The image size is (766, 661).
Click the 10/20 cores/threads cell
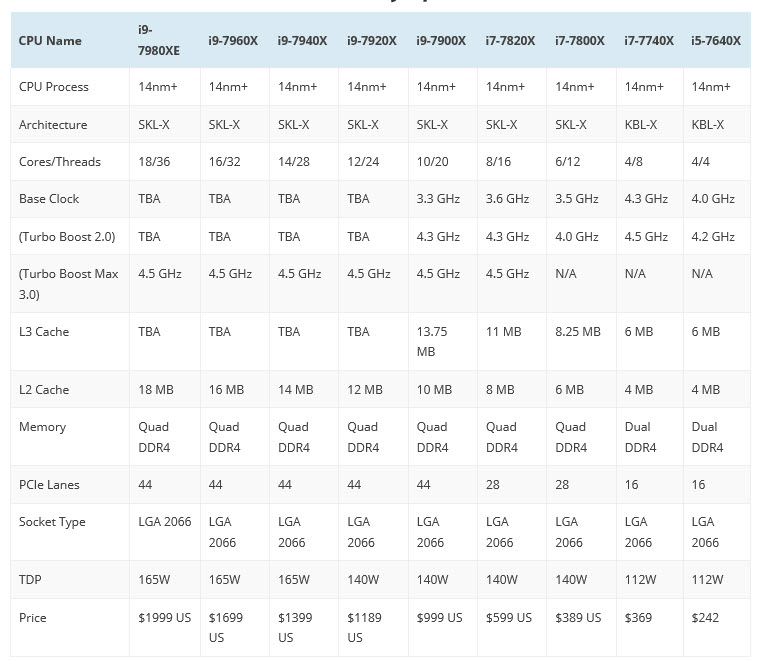(432, 161)
